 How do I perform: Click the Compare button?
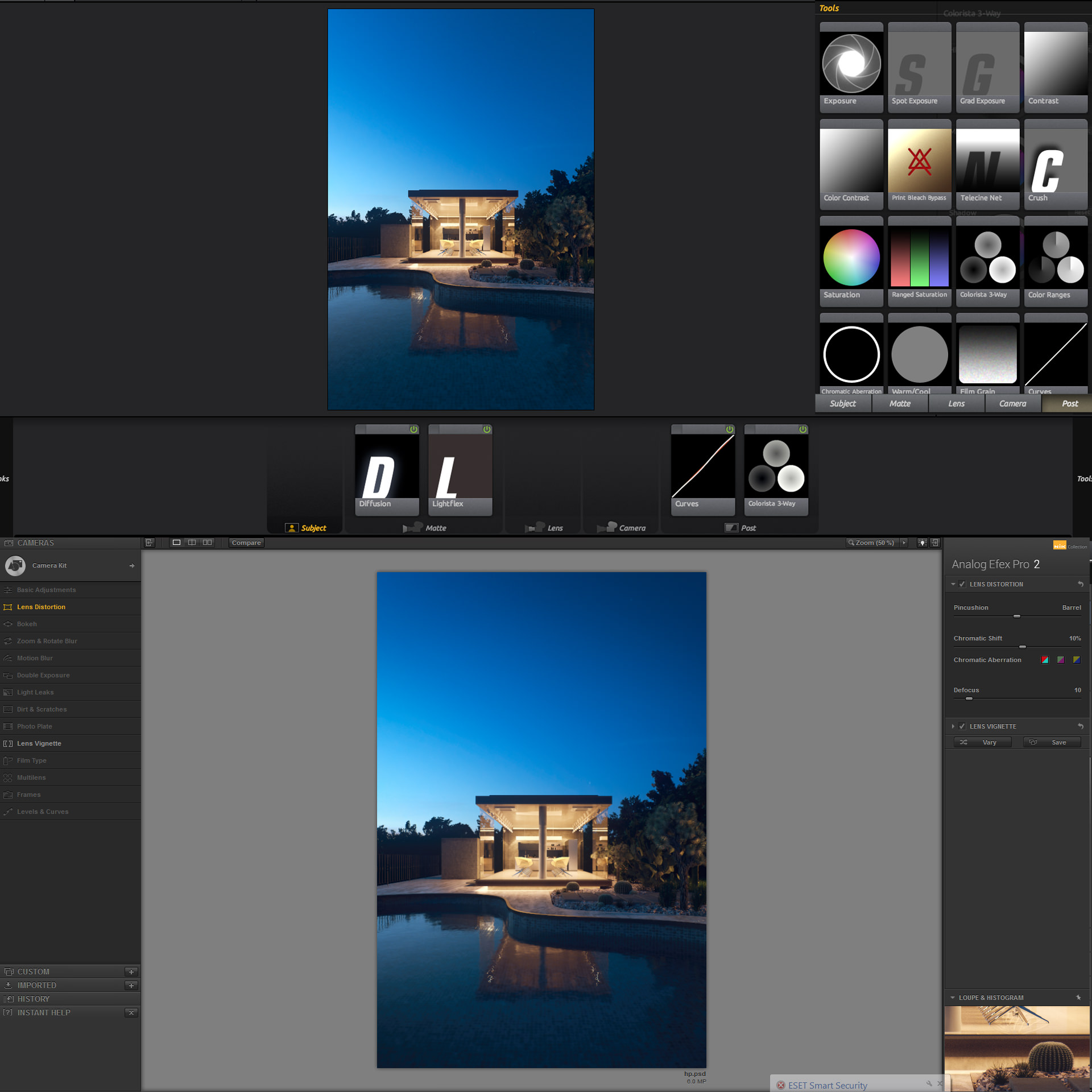pos(246,543)
